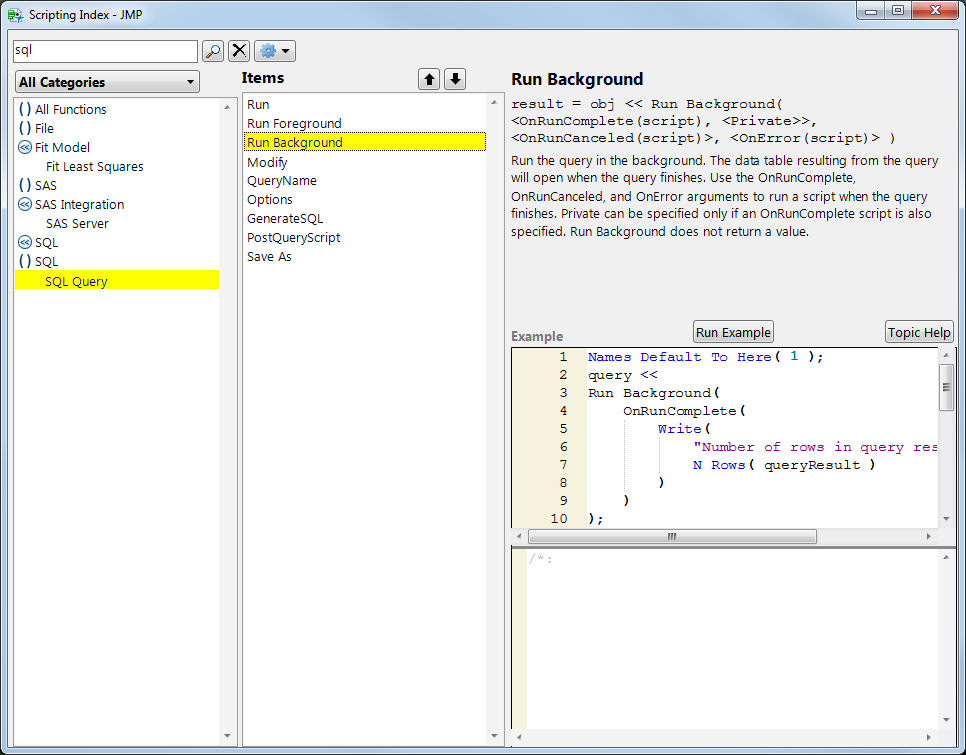Screen dimensions: 966x755
Task: Open Topic Help
Action: tap(919, 333)
